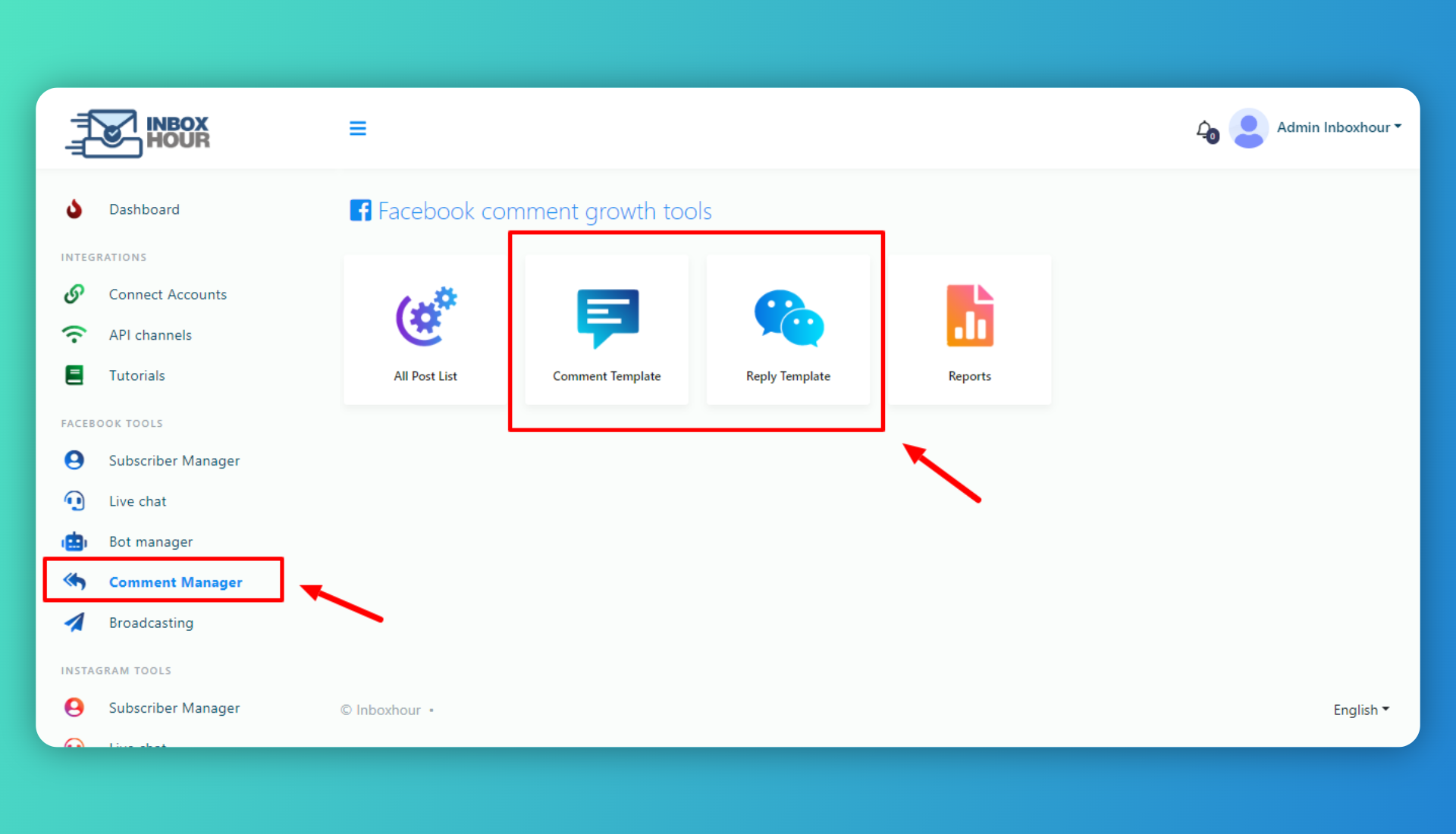Select Dashboard in the sidebar
Viewport: 1456px width, 834px height.
click(144, 209)
